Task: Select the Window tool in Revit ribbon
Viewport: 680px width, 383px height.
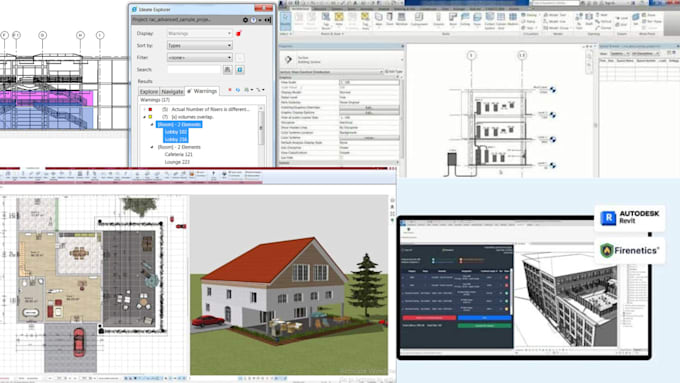Action: pos(402,20)
